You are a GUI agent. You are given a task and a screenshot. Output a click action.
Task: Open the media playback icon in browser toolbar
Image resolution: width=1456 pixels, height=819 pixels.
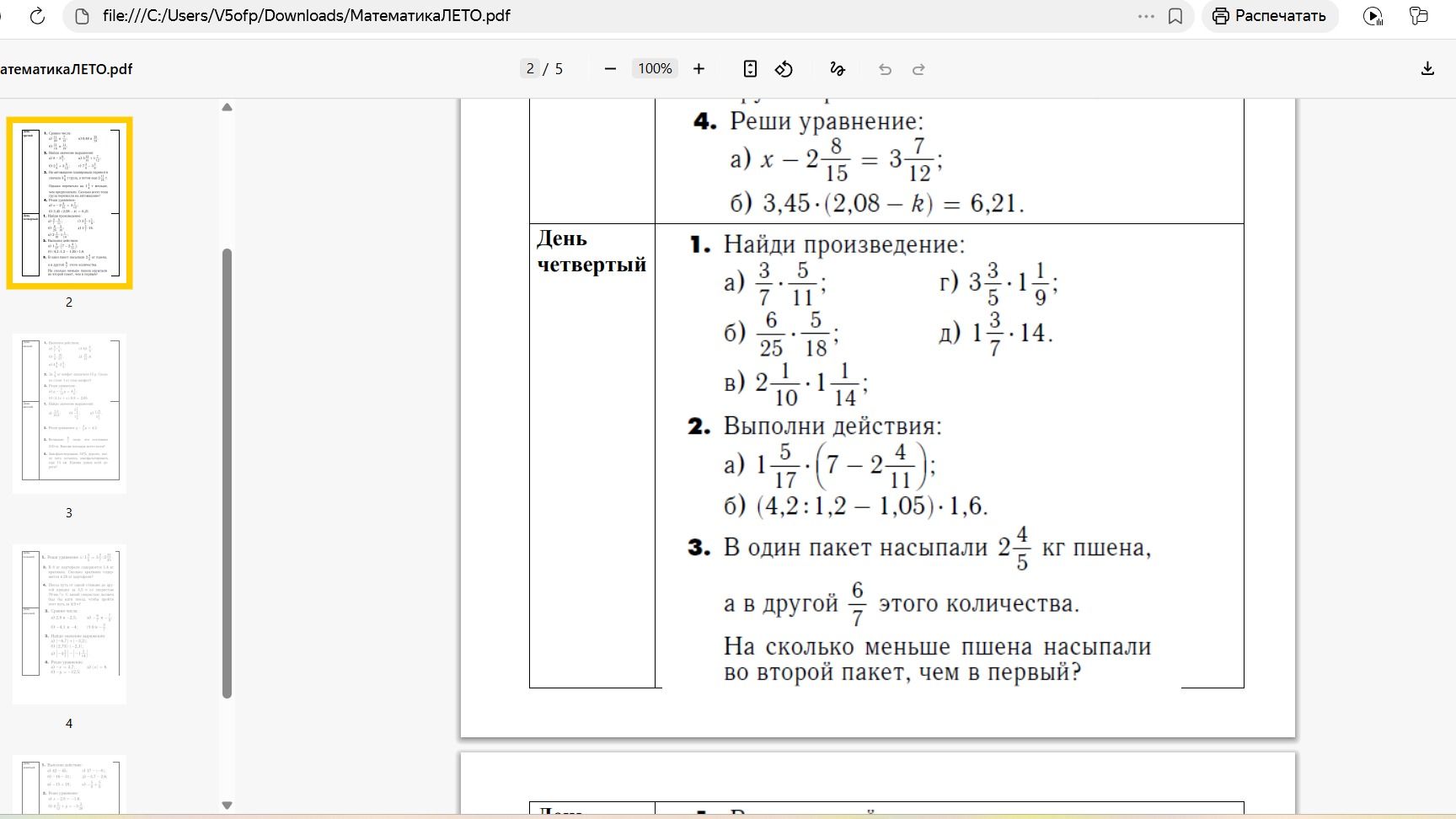1373,16
